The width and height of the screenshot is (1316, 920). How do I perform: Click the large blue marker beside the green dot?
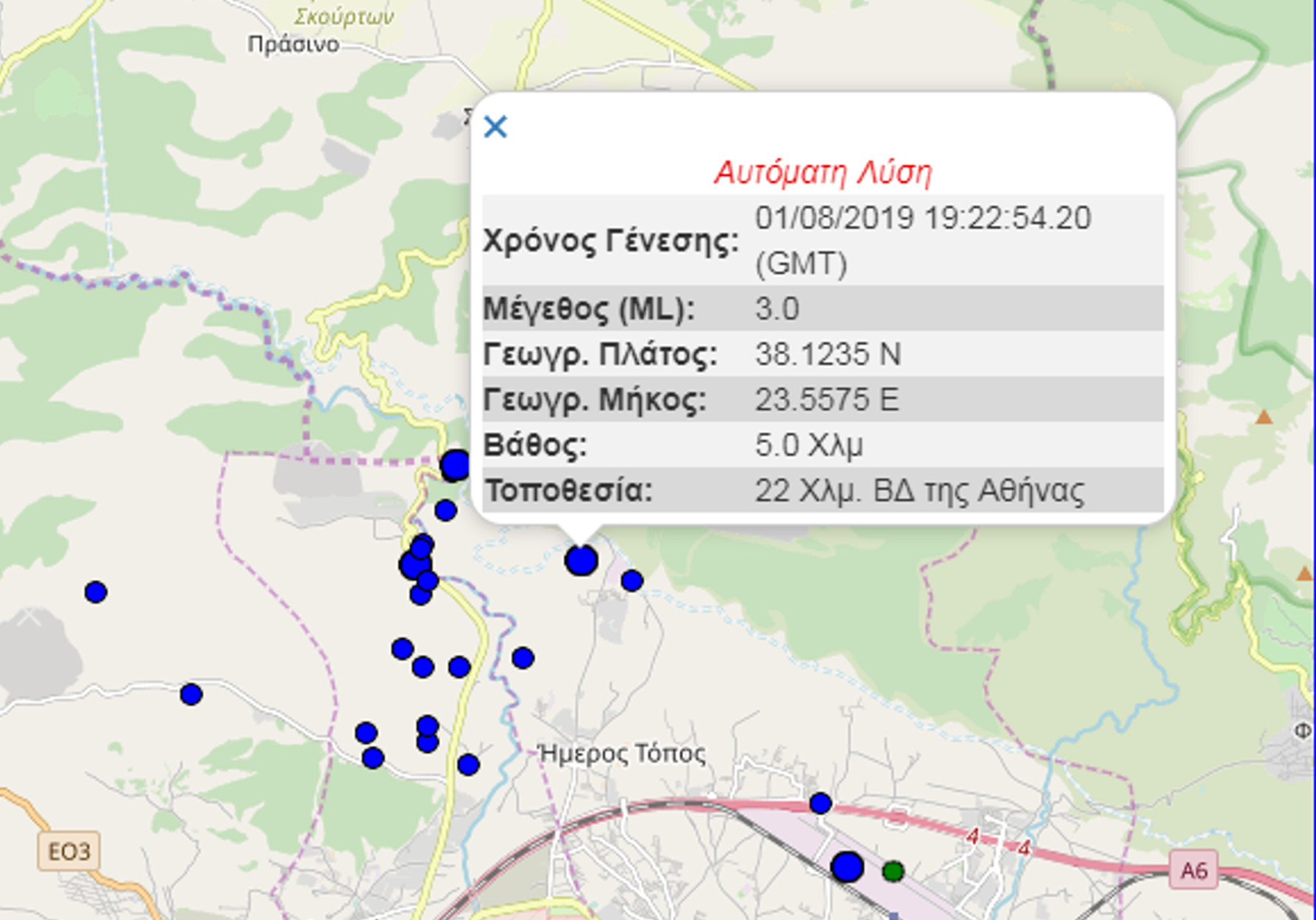coord(847,867)
